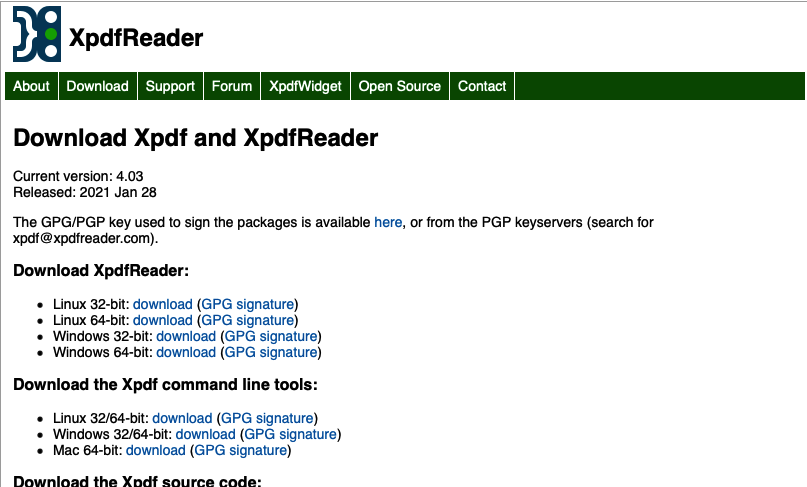This screenshot has width=807, height=487.
Task: Open GPG signature for Linux 32-bit reader
Action: coord(248,304)
